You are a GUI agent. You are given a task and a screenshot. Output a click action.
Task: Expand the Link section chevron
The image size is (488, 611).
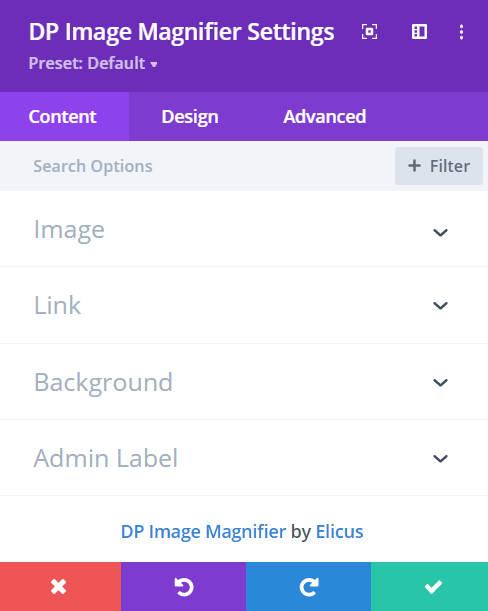click(440, 306)
